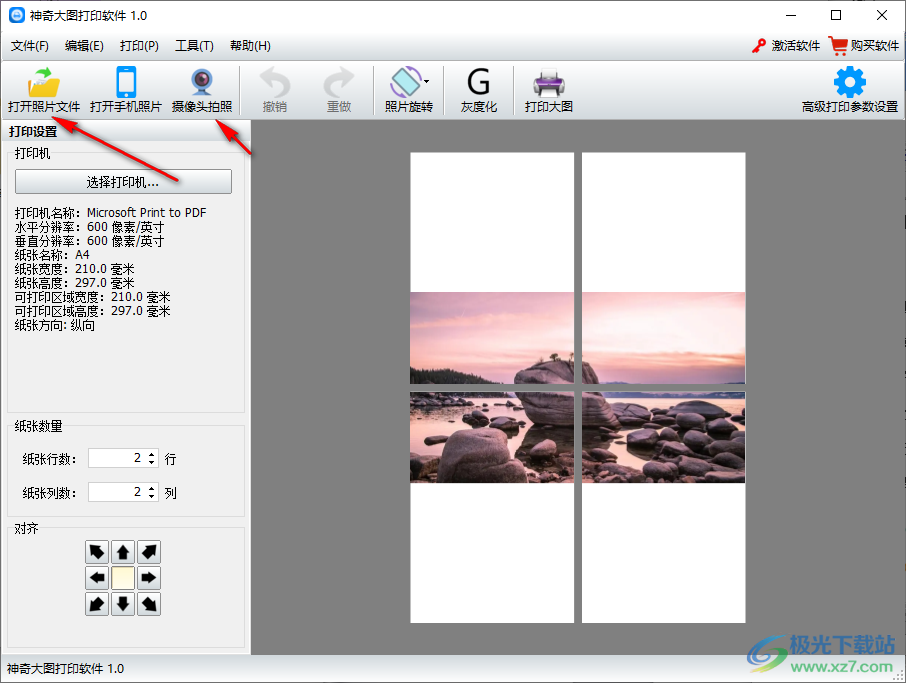Increase the 纸张行数 row count spinner
This screenshot has width=906, height=683.
pos(152,454)
